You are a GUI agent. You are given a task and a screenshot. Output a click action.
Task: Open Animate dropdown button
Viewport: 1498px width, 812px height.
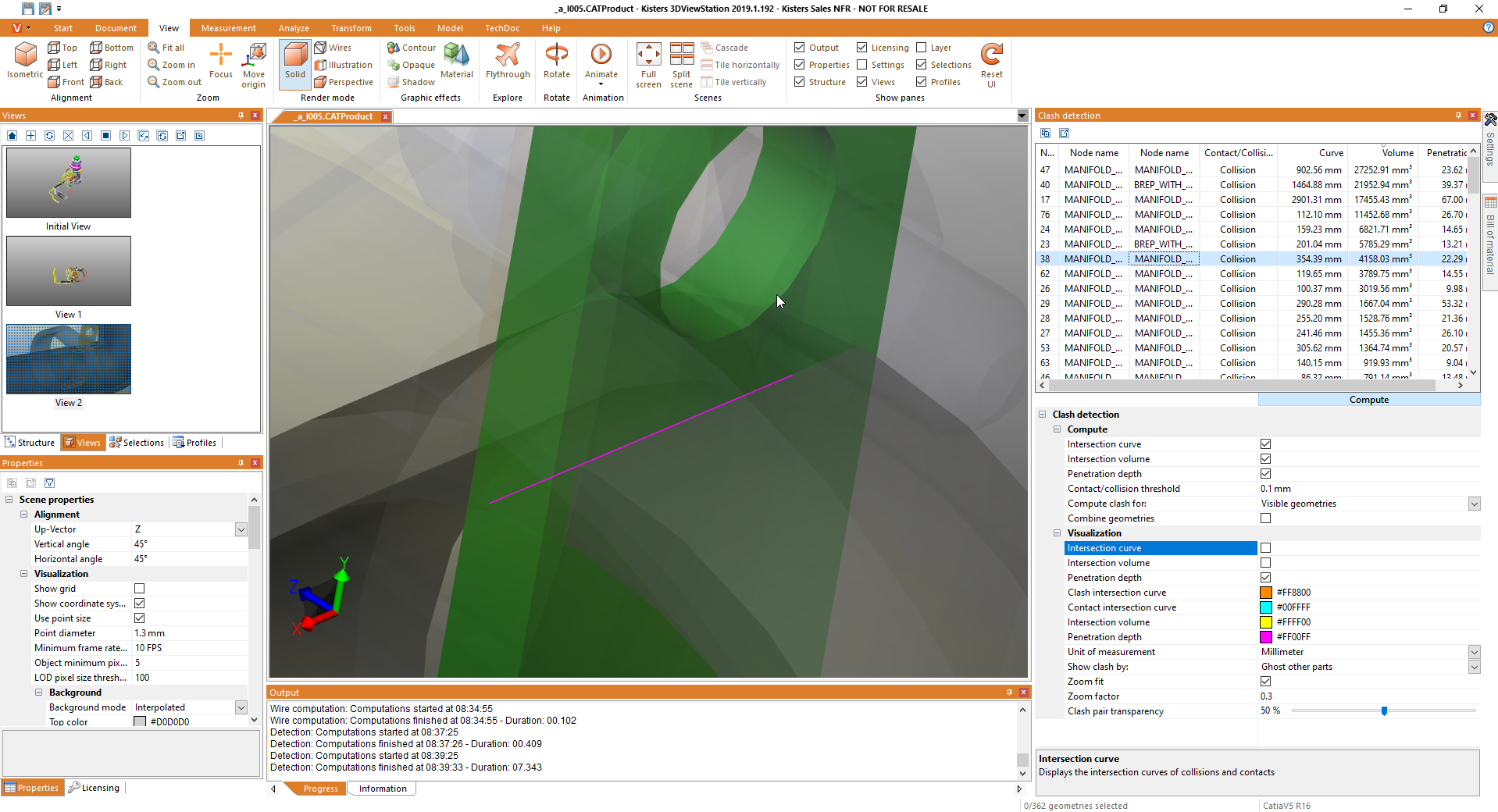click(x=601, y=64)
